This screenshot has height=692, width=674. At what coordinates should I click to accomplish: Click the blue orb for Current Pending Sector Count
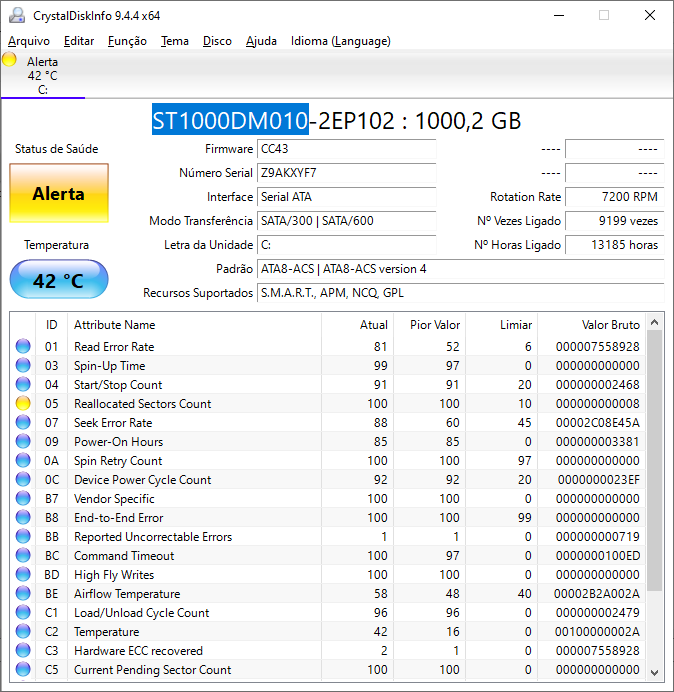(23, 669)
